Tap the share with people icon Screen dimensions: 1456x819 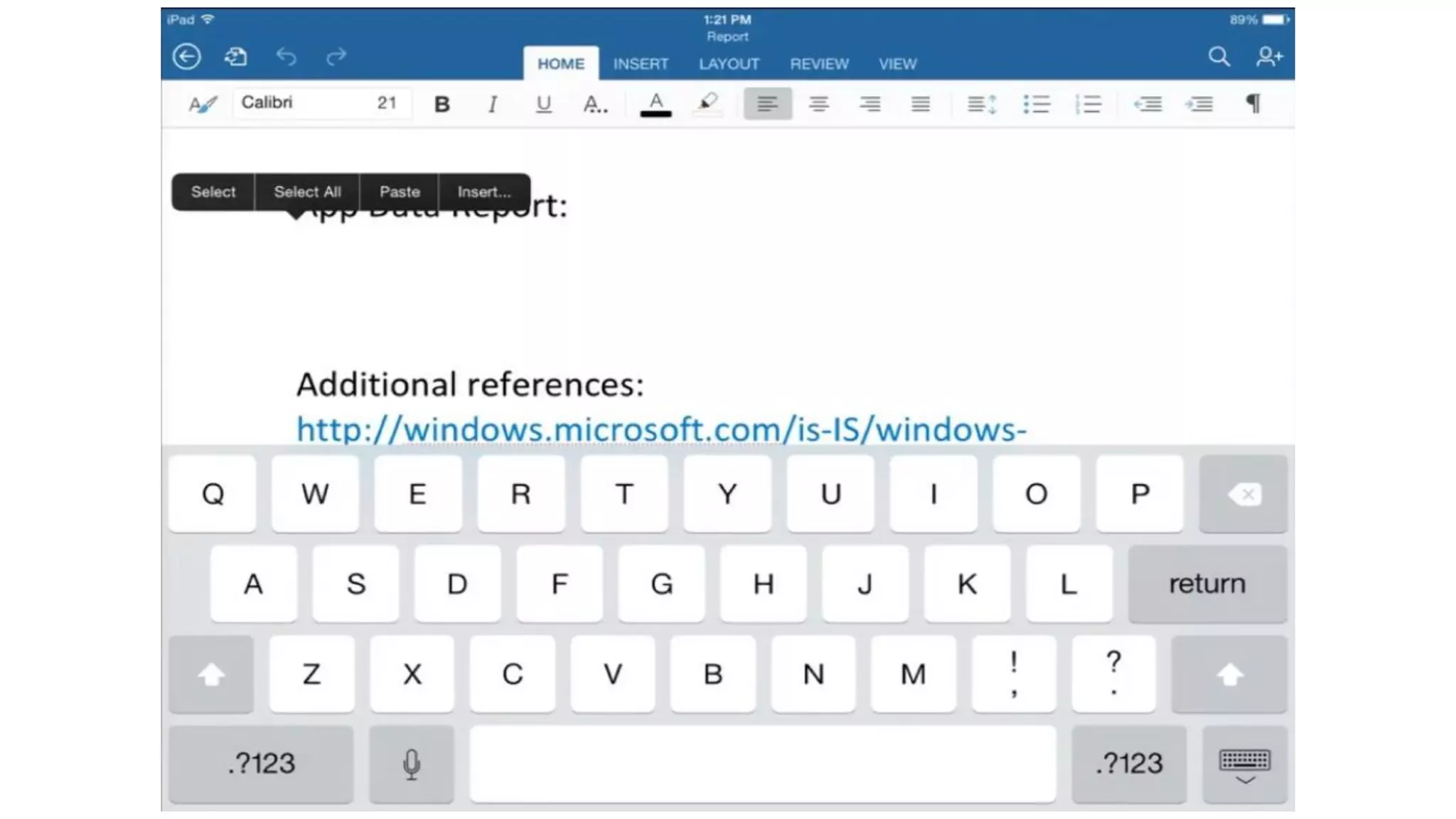pyautogui.click(x=1269, y=57)
